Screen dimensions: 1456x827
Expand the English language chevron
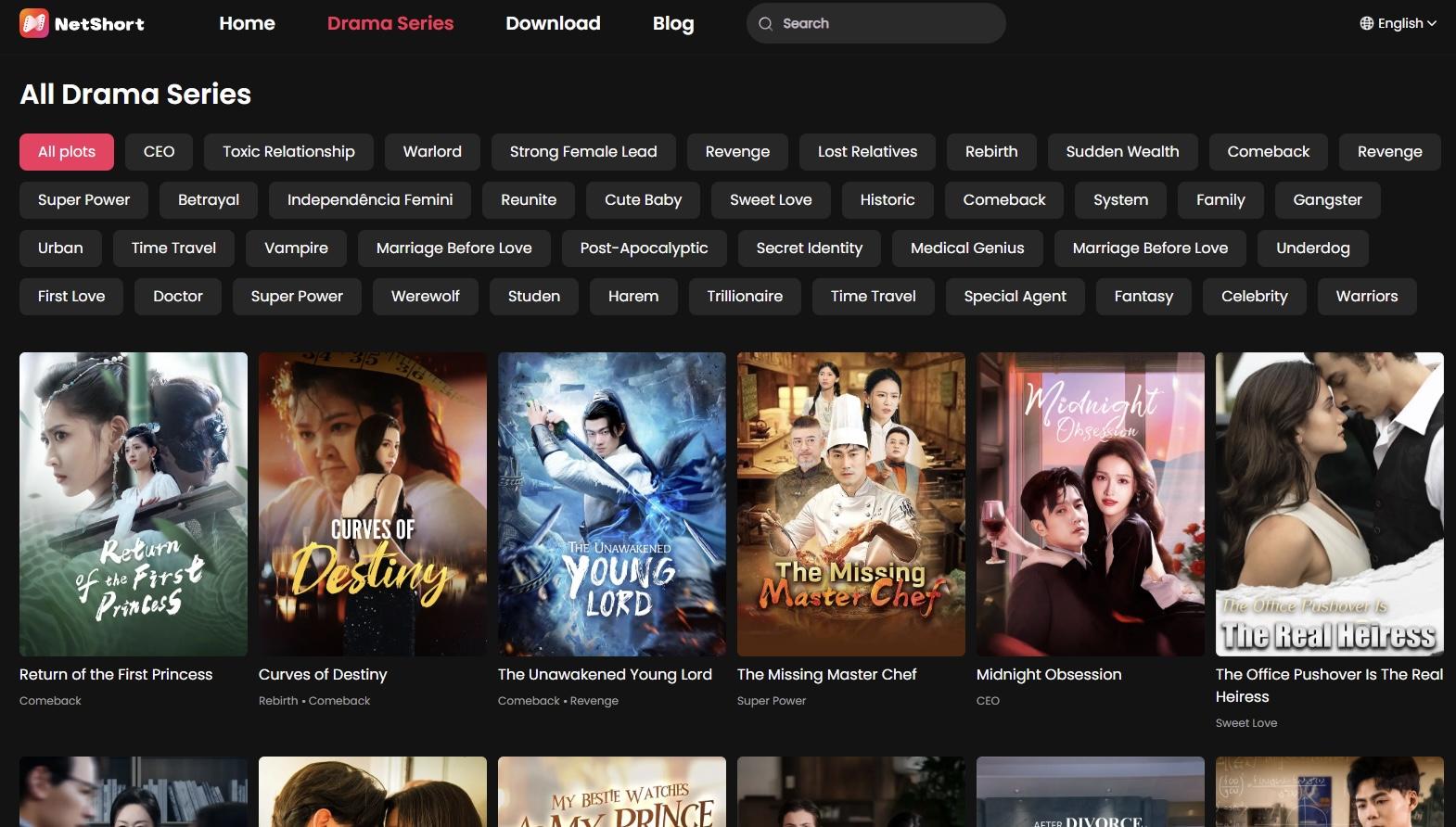tap(1432, 23)
